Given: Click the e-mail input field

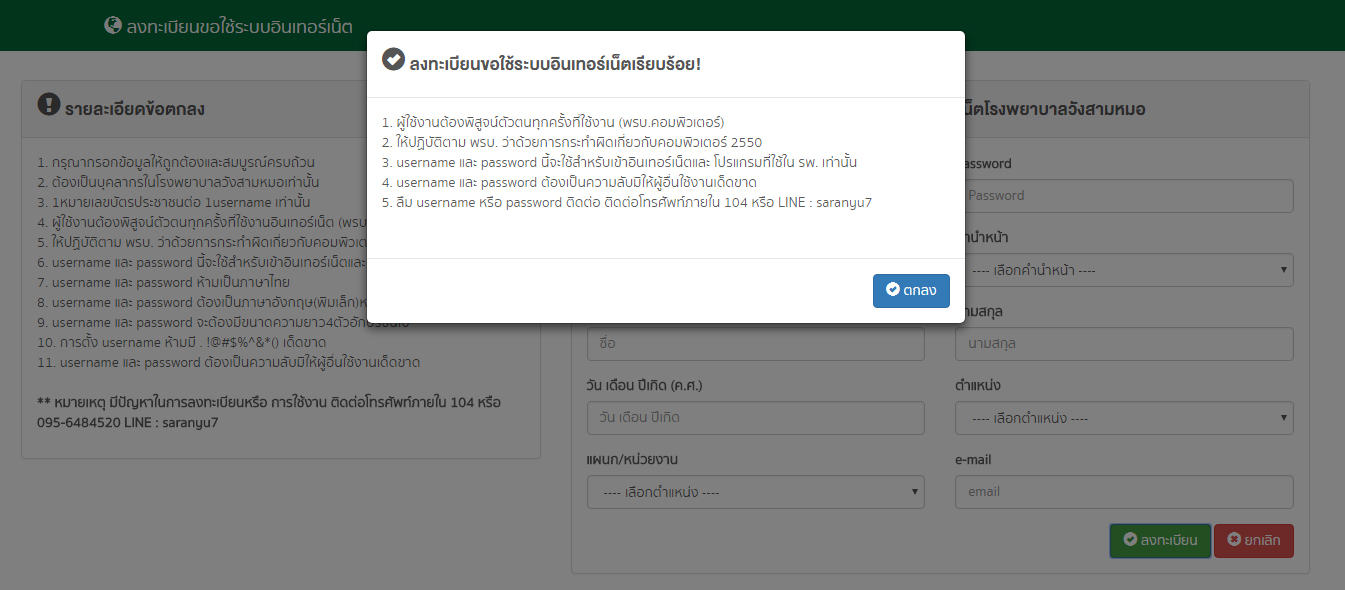Looking at the screenshot, I should coord(1124,492).
